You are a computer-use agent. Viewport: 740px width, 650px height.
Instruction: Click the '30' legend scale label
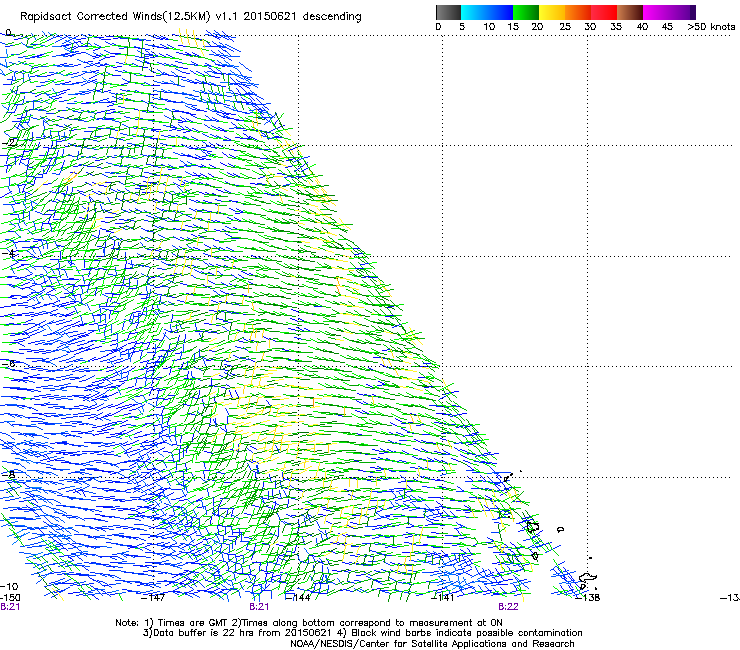(x=590, y=27)
